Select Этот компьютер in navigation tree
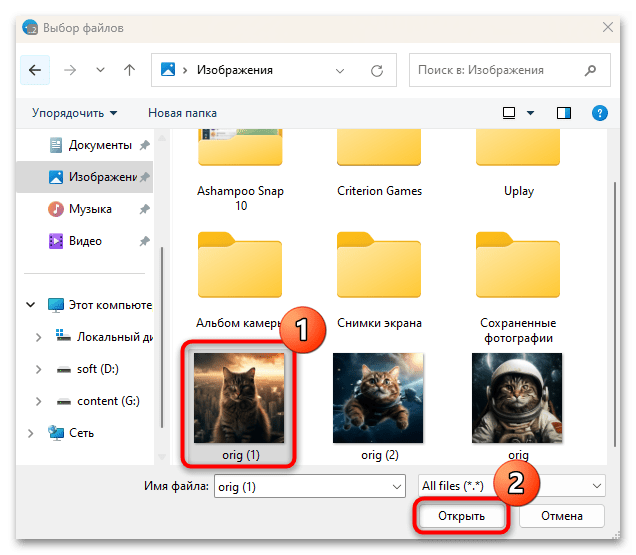This screenshot has height=555, width=636. pos(100,305)
